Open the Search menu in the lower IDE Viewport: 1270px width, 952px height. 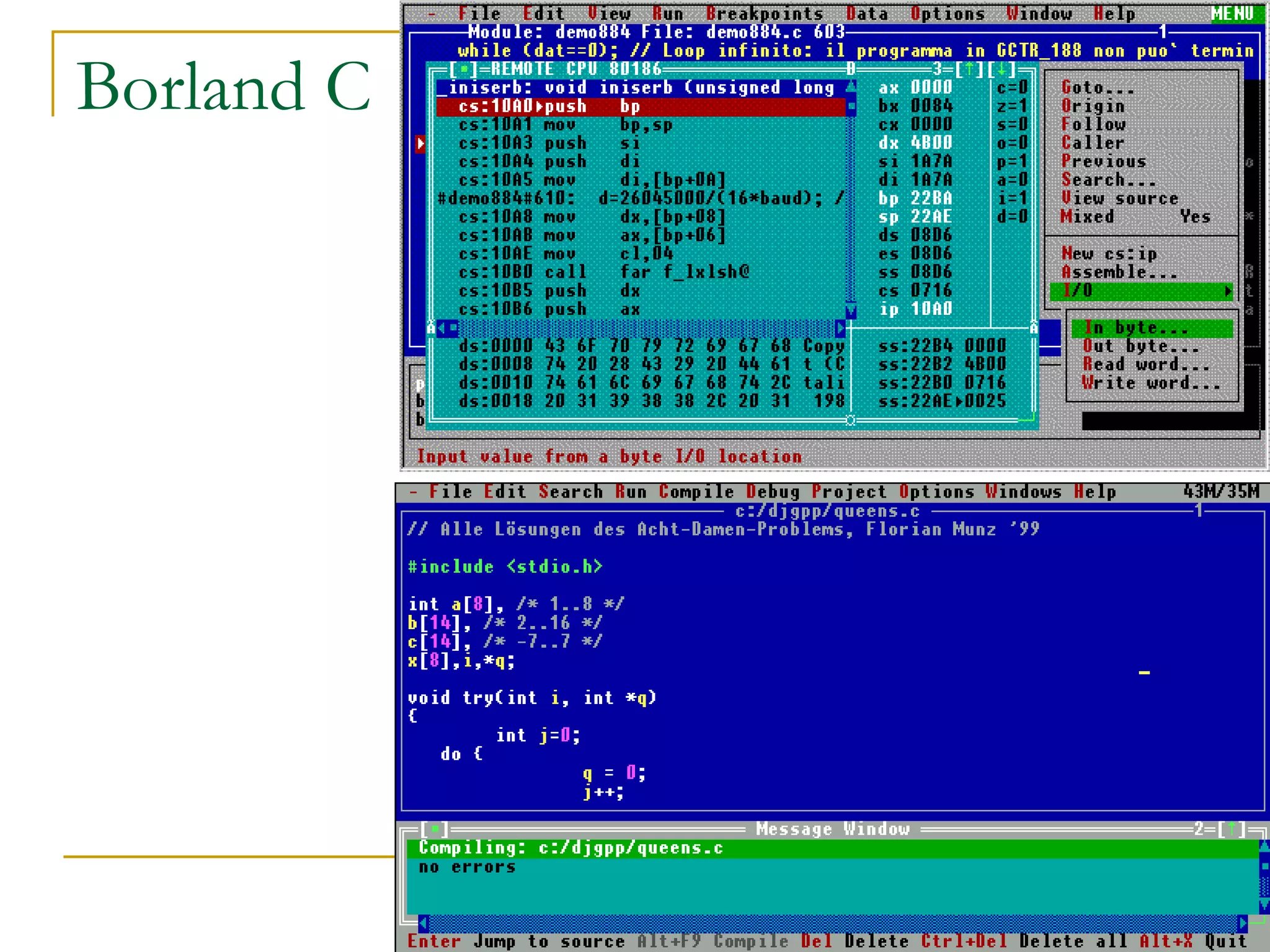(x=571, y=491)
